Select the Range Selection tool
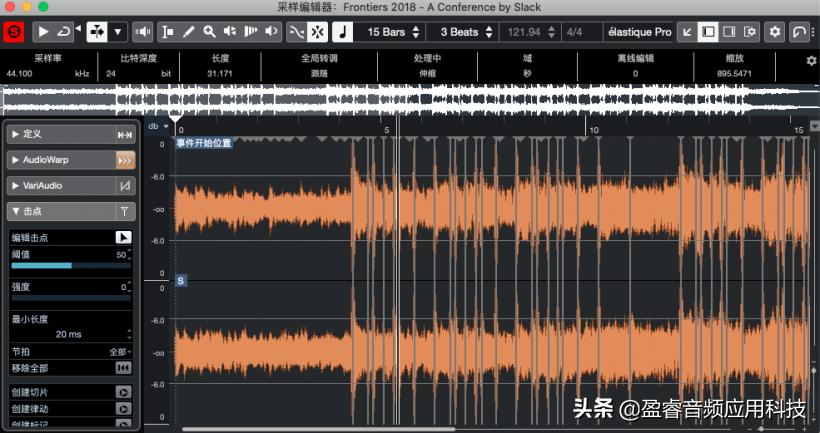This screenshot has height=433, width=820. [x=168, y=32]
